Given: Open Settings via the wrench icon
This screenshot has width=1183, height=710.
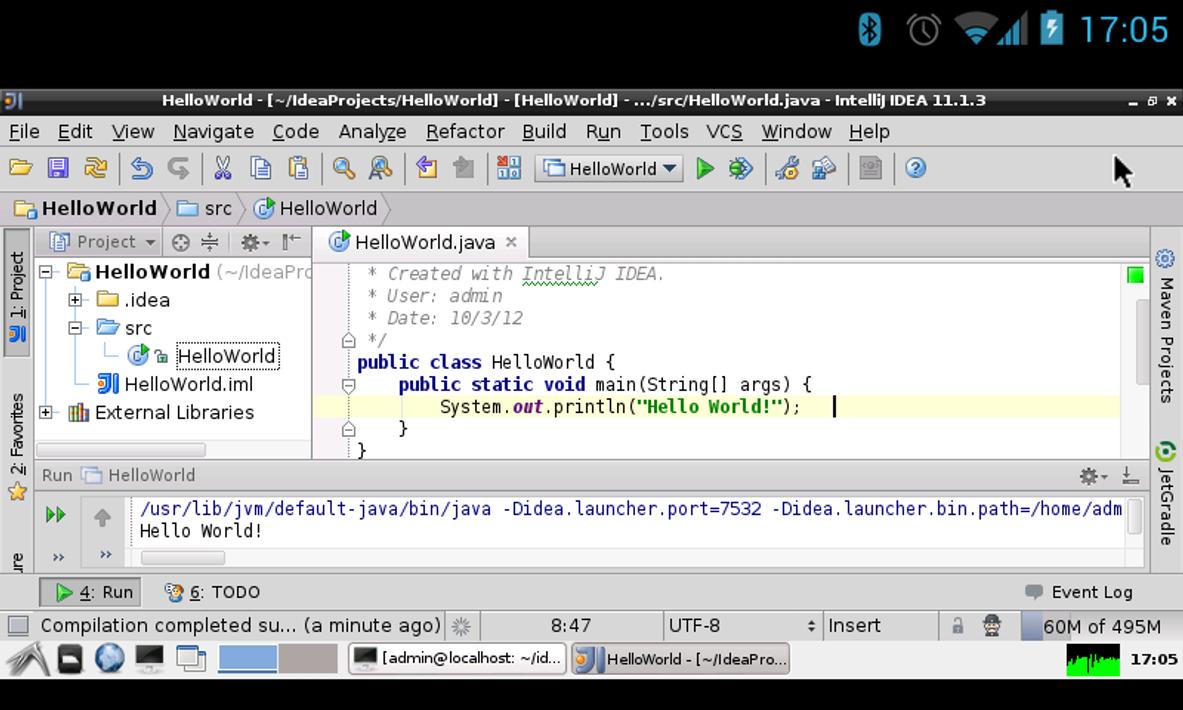Looking at the screenshot, I should [x=788, y=168].
